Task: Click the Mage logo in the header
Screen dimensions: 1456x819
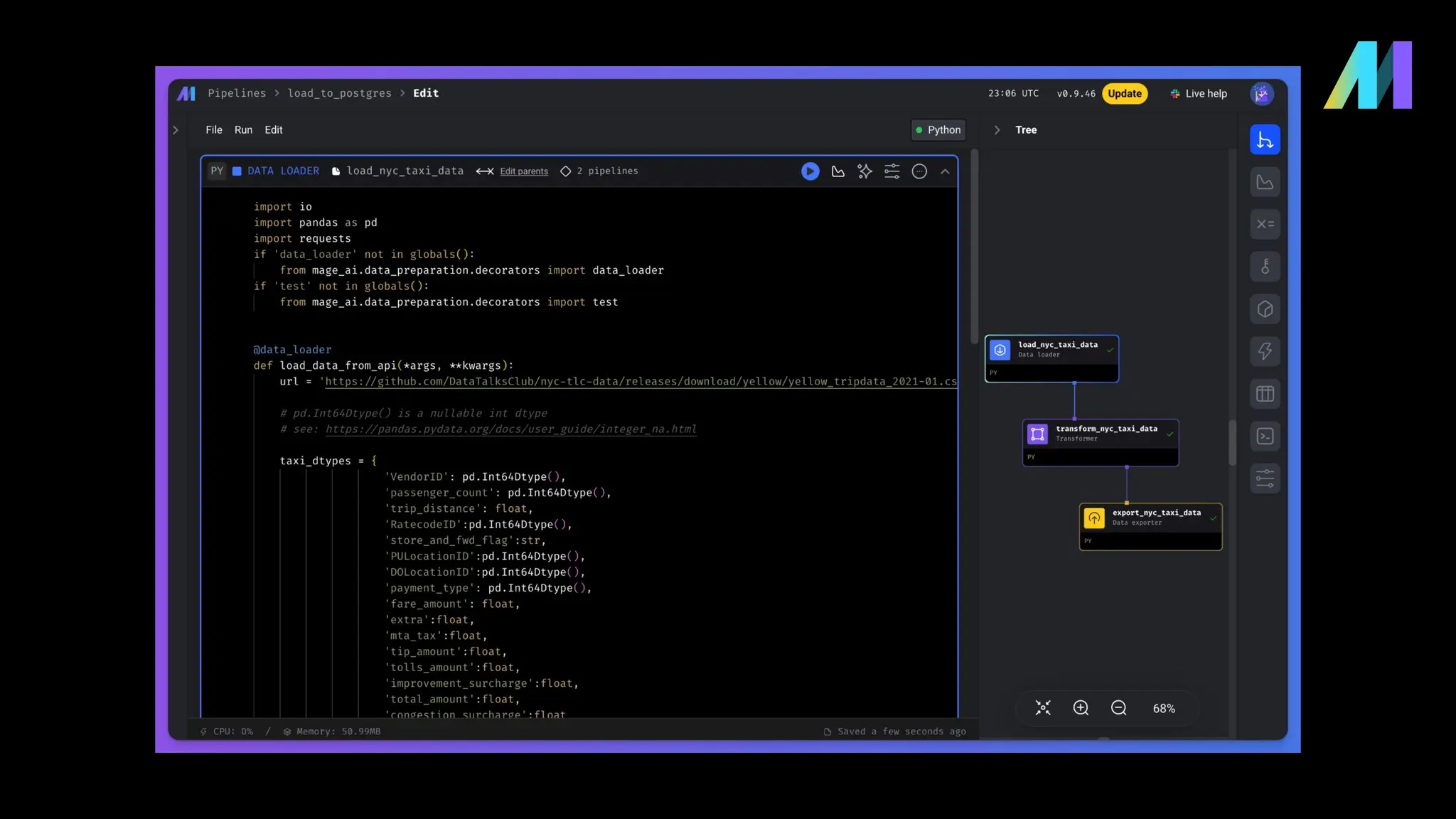Action: tap(186, 93)
